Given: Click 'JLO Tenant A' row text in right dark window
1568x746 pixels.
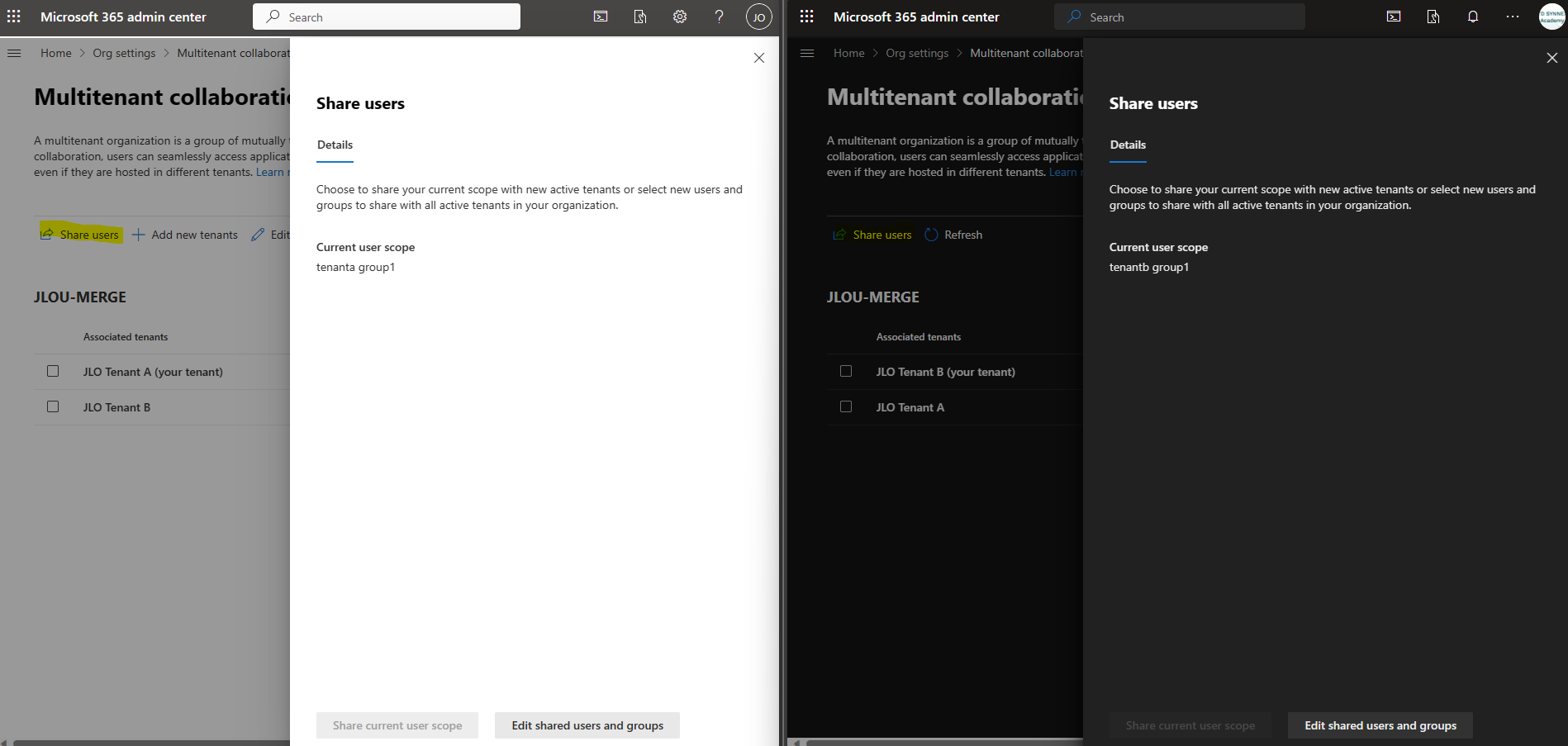Looking at the screenshot, I should (910, 407).
